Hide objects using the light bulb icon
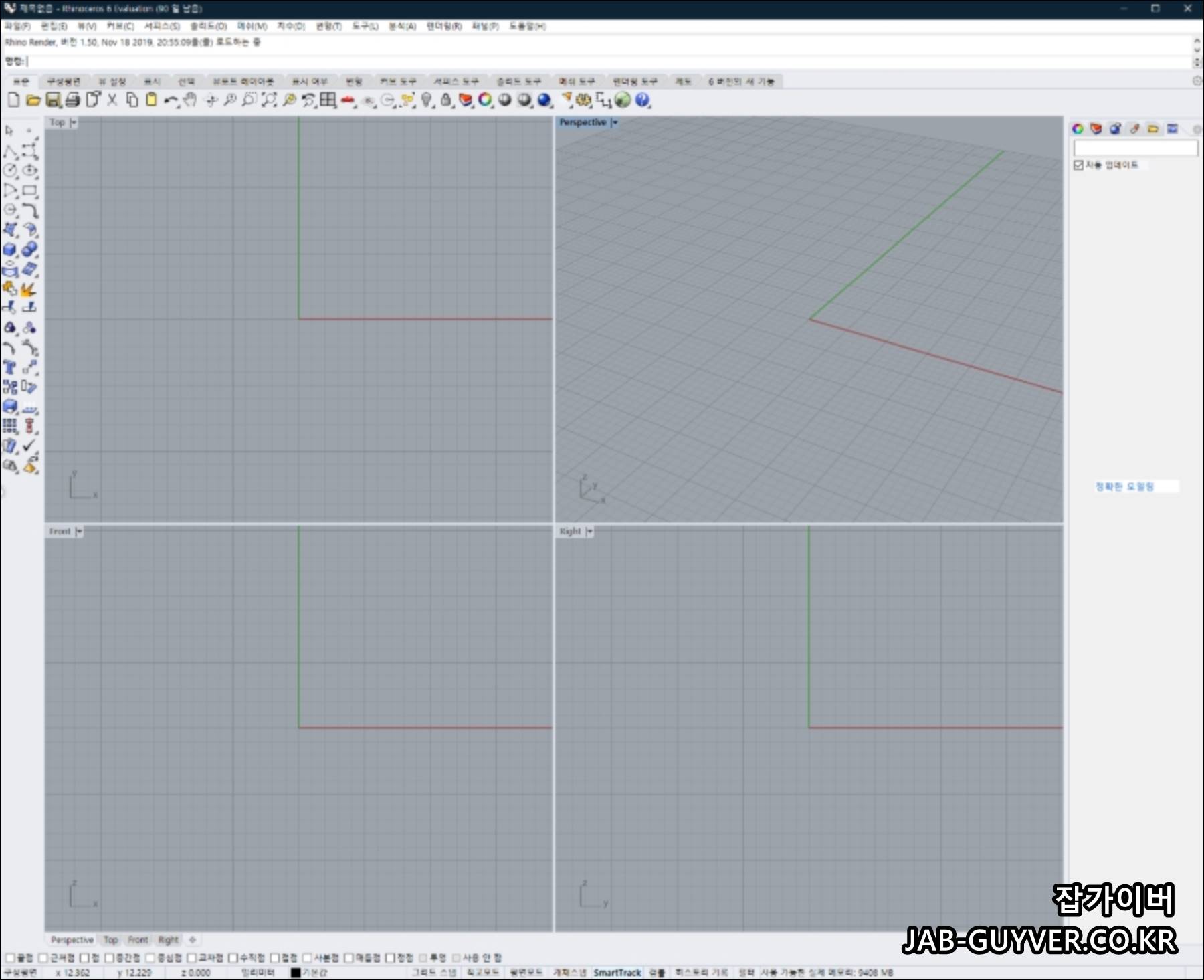This screenshot has width=1204, height=980. pyautogui.click(x=426, y=100)
